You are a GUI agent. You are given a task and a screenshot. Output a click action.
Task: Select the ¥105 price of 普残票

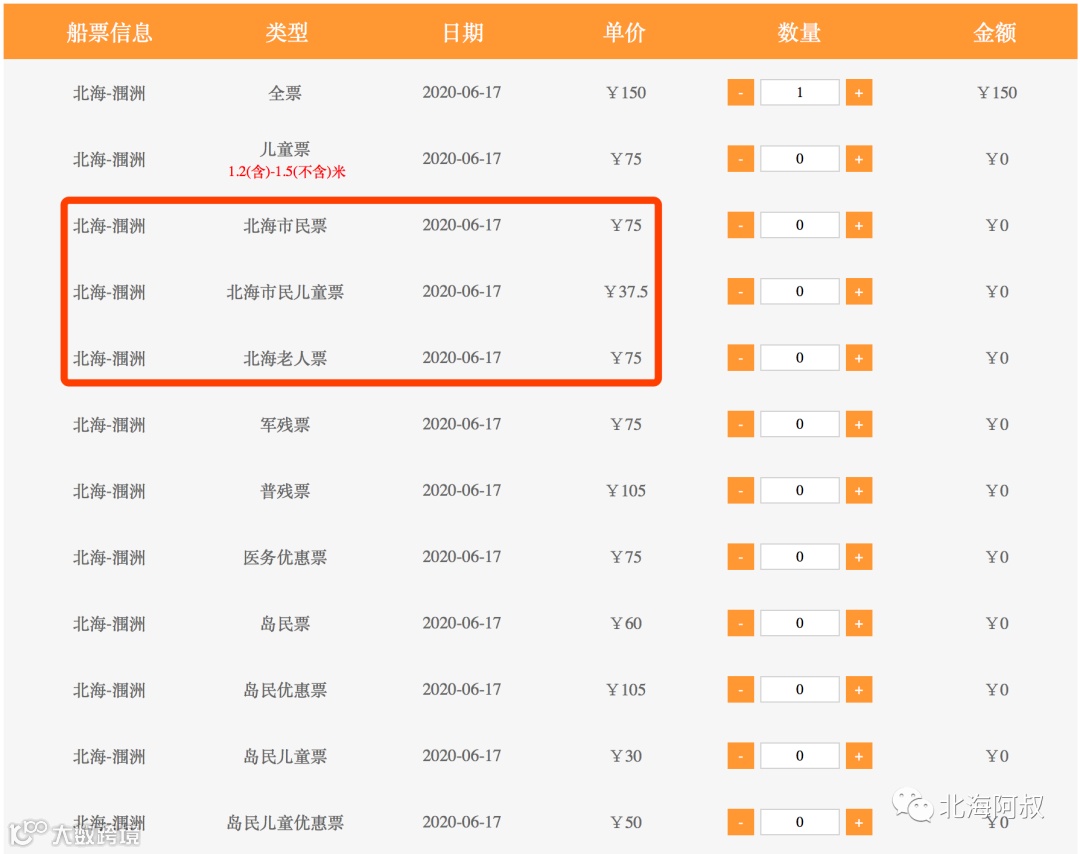pyautogui.click(x=626, y=491)
